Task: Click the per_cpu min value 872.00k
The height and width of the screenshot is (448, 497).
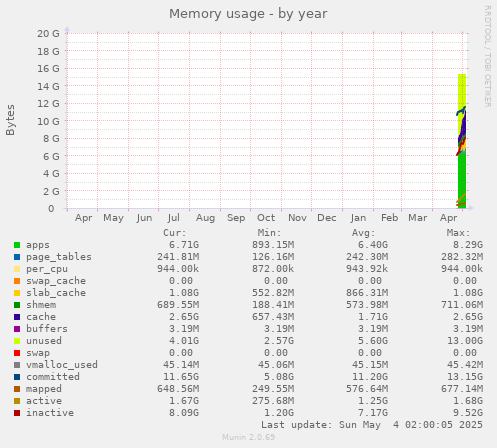Action: coord(273,269)
